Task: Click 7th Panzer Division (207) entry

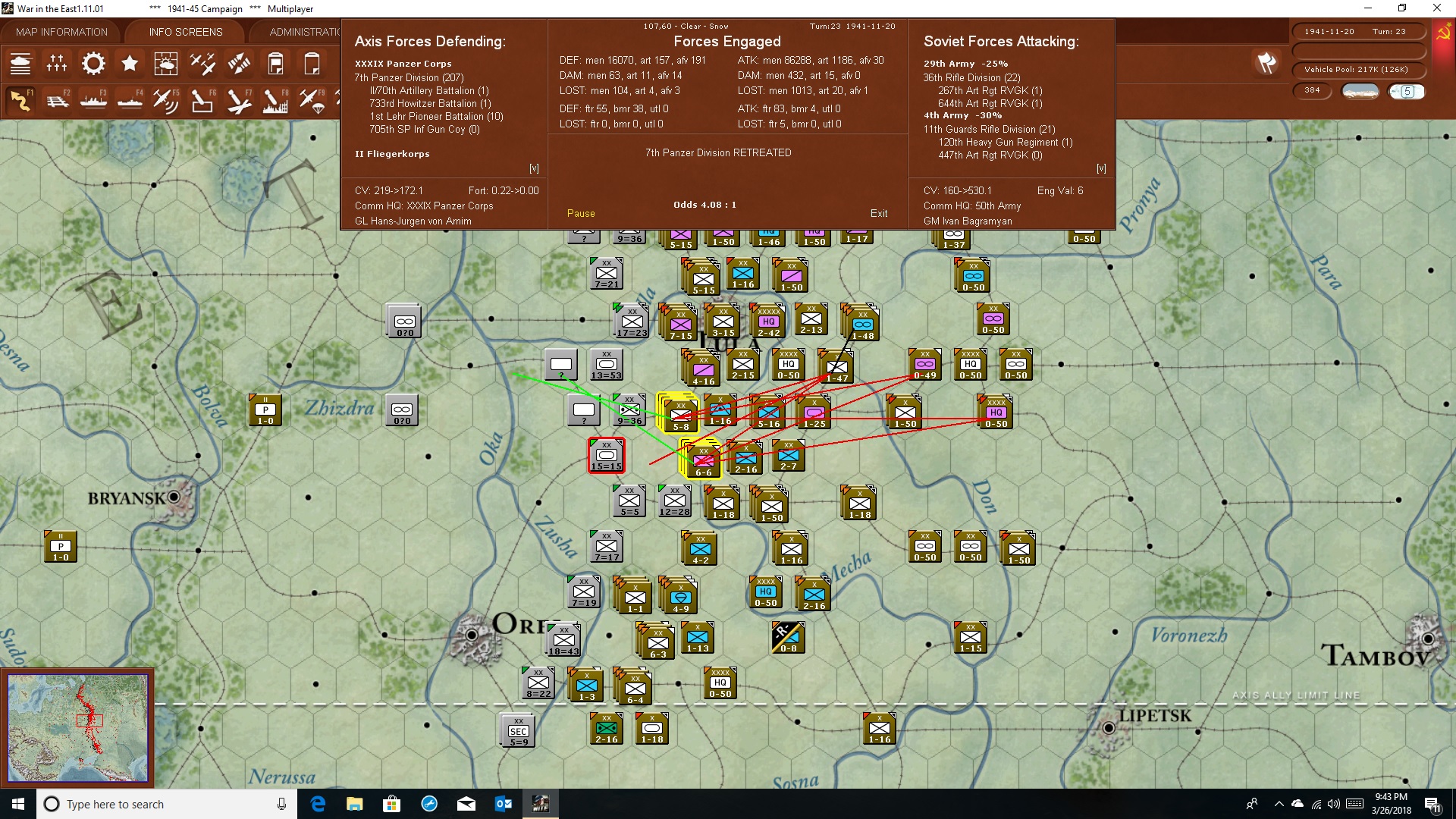Action: (409, 77)
